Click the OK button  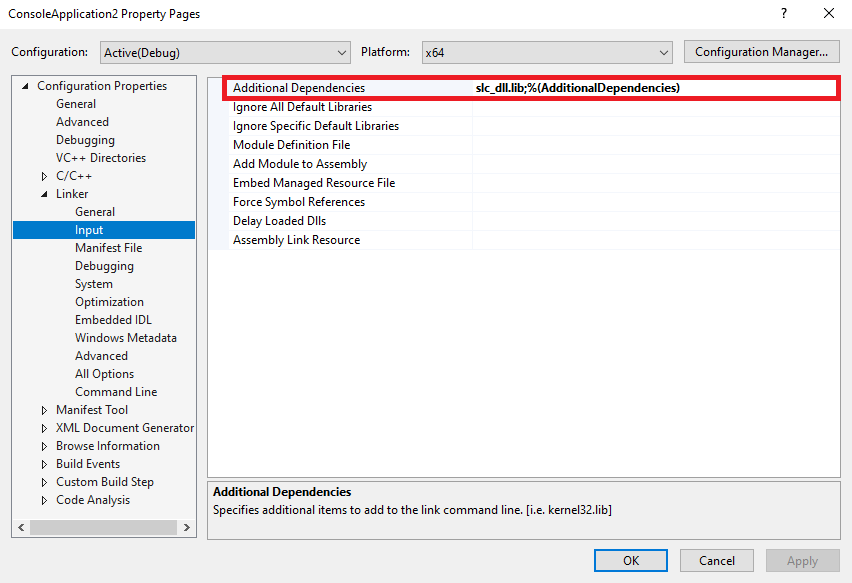[630, 561]
